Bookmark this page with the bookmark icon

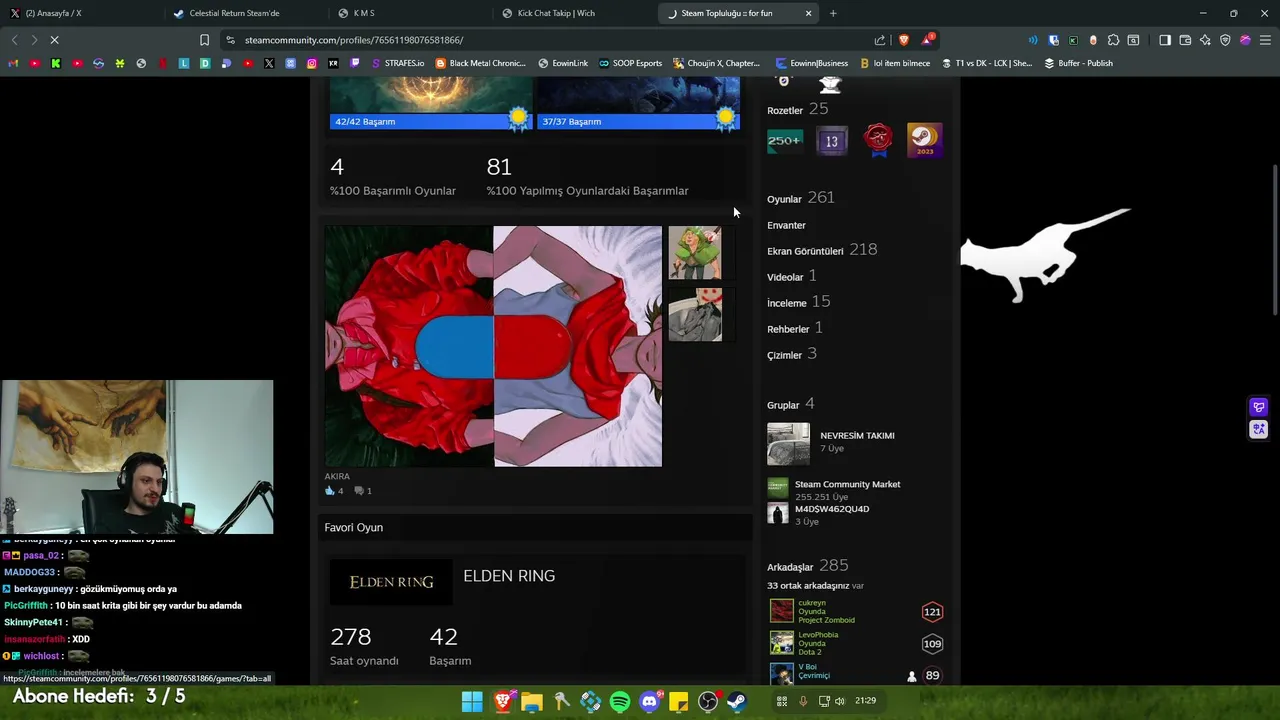click(x=204, y=40)
